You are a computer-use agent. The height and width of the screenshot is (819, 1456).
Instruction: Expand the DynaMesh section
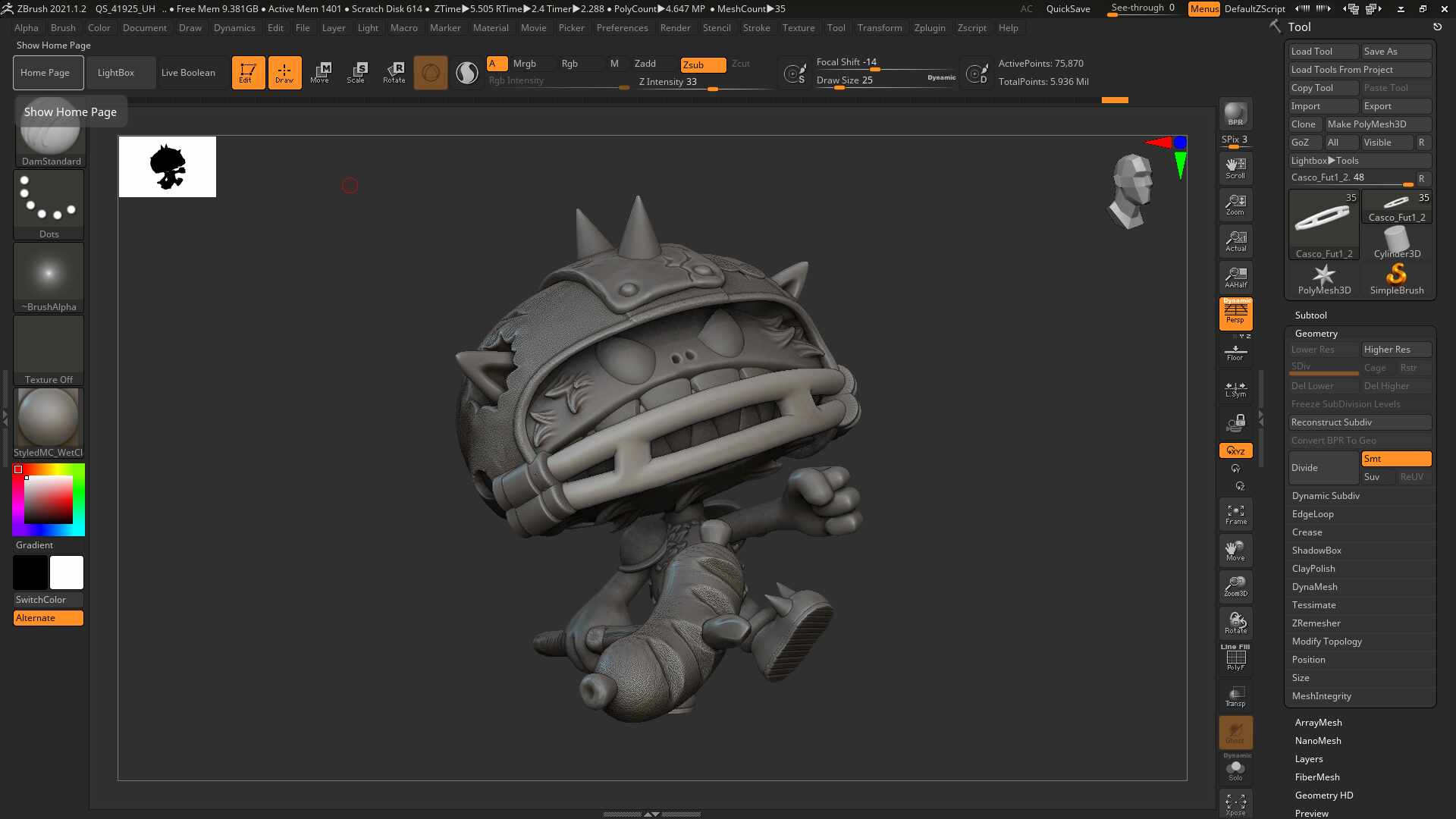click(x=1315, y=587)
